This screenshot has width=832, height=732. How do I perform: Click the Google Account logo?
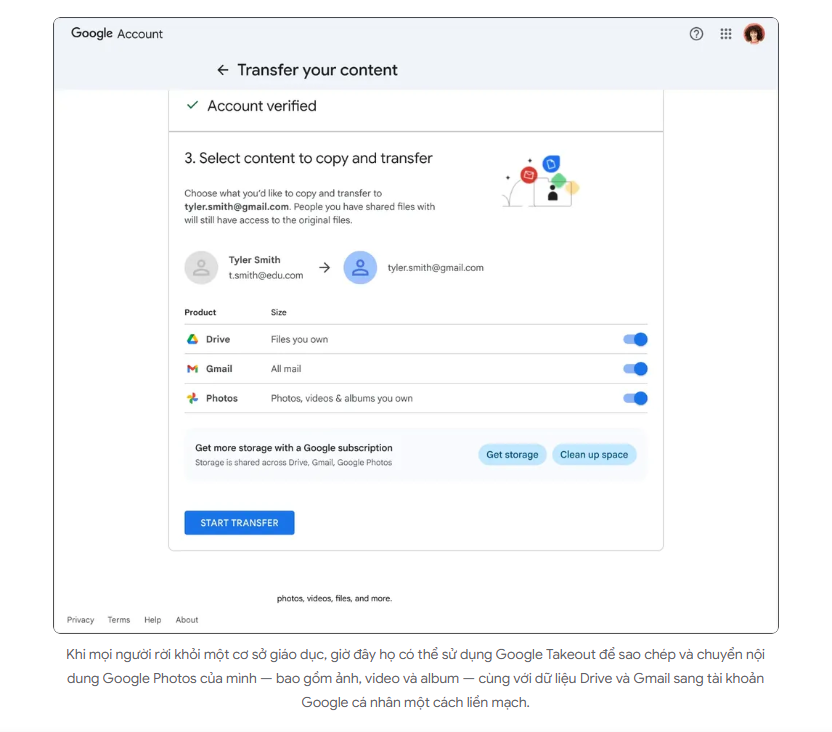tap(117, 34)
